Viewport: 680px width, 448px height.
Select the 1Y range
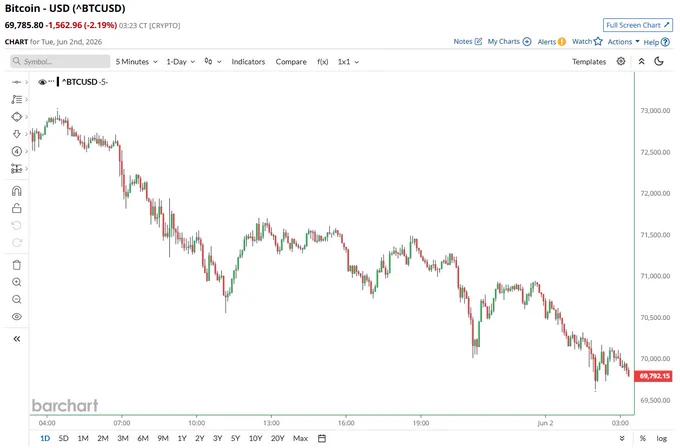click(182, 438)
